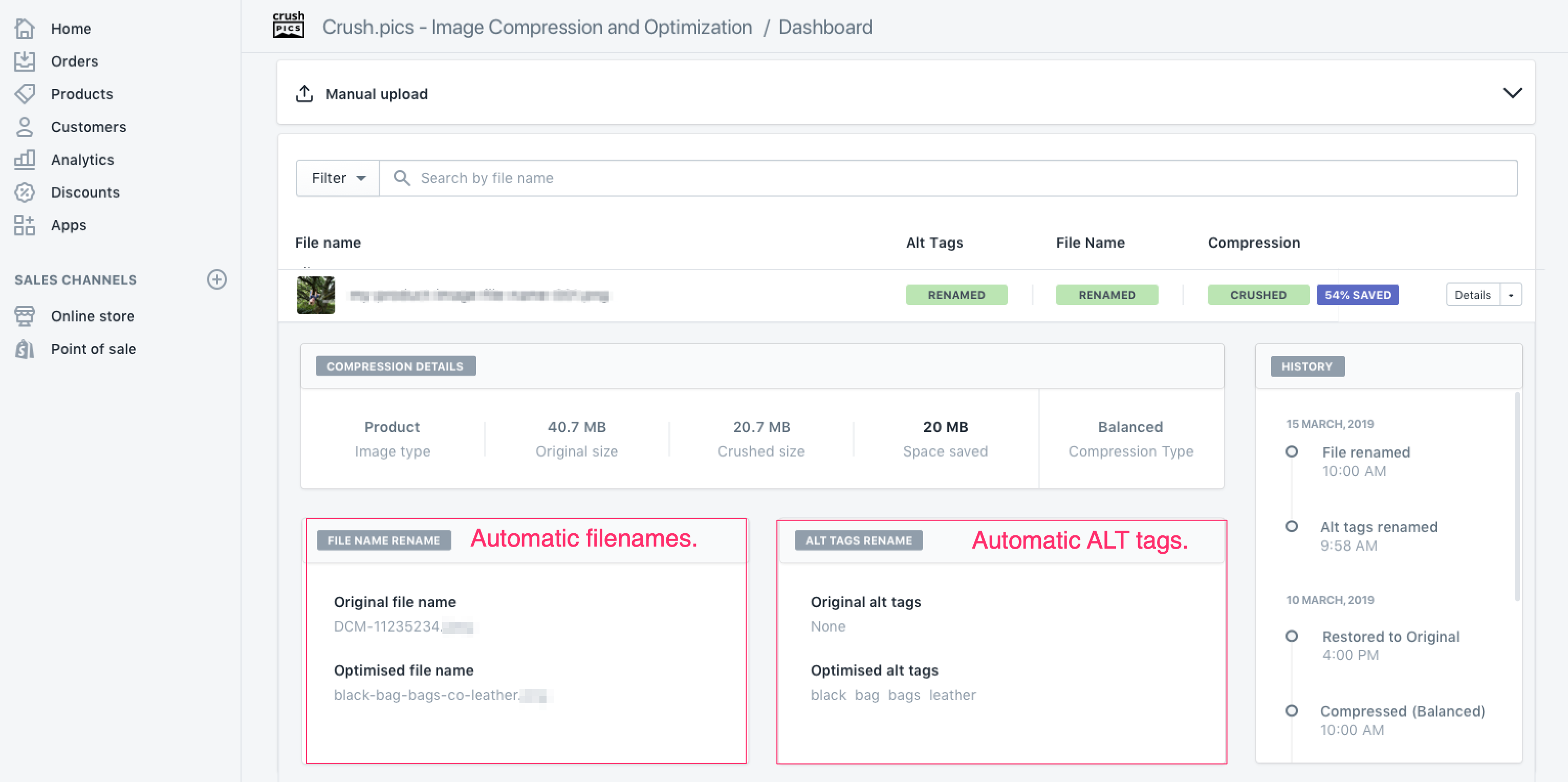This screenshot has height=782, width=1568.
Task: Expand the Manual upload section chevron
Action: coord(1512,93)
